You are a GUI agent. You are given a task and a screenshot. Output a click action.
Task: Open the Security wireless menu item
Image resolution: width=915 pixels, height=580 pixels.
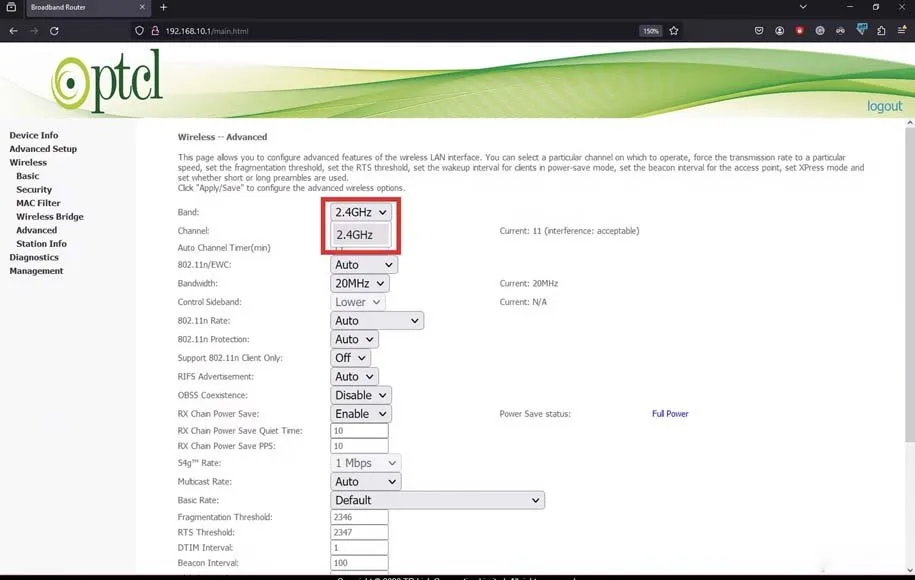(x=34, y=190)
